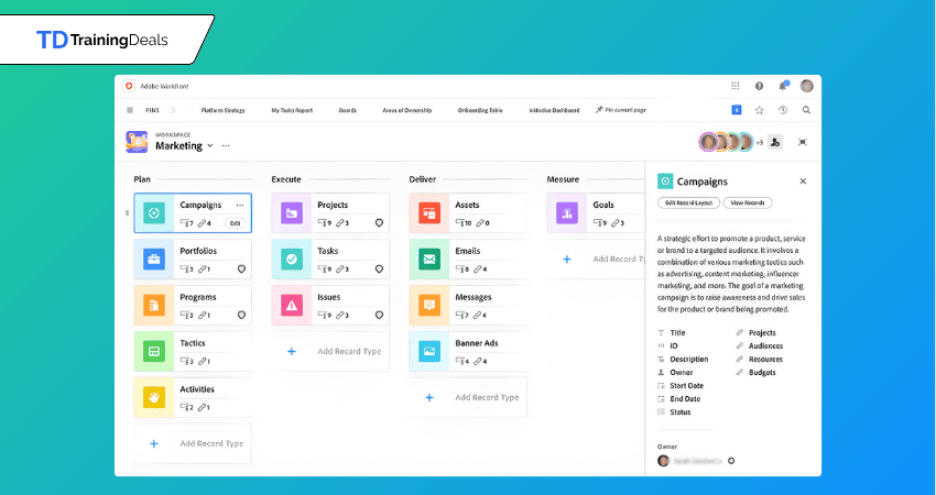
Task: Expand the pins chevron arrow
Action: pyautogui.click(x=172, y=110)
